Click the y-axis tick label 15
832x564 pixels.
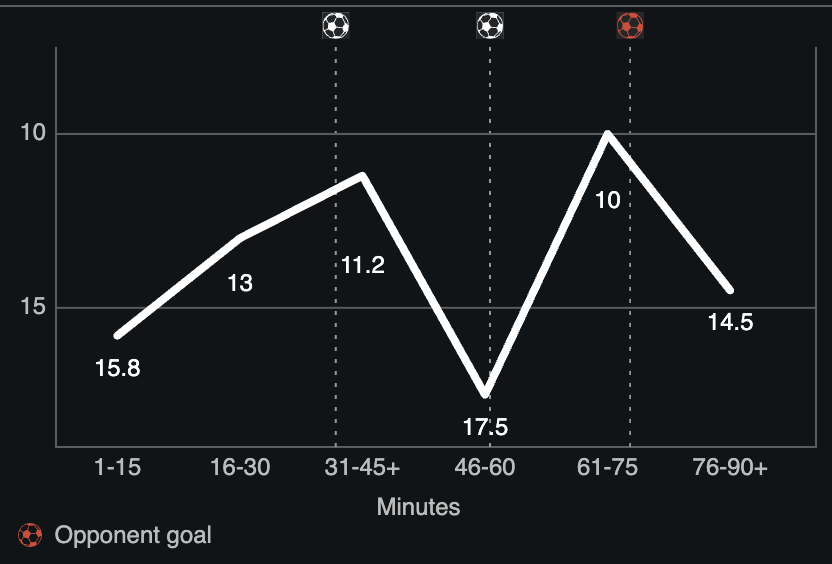pos(33,307)
